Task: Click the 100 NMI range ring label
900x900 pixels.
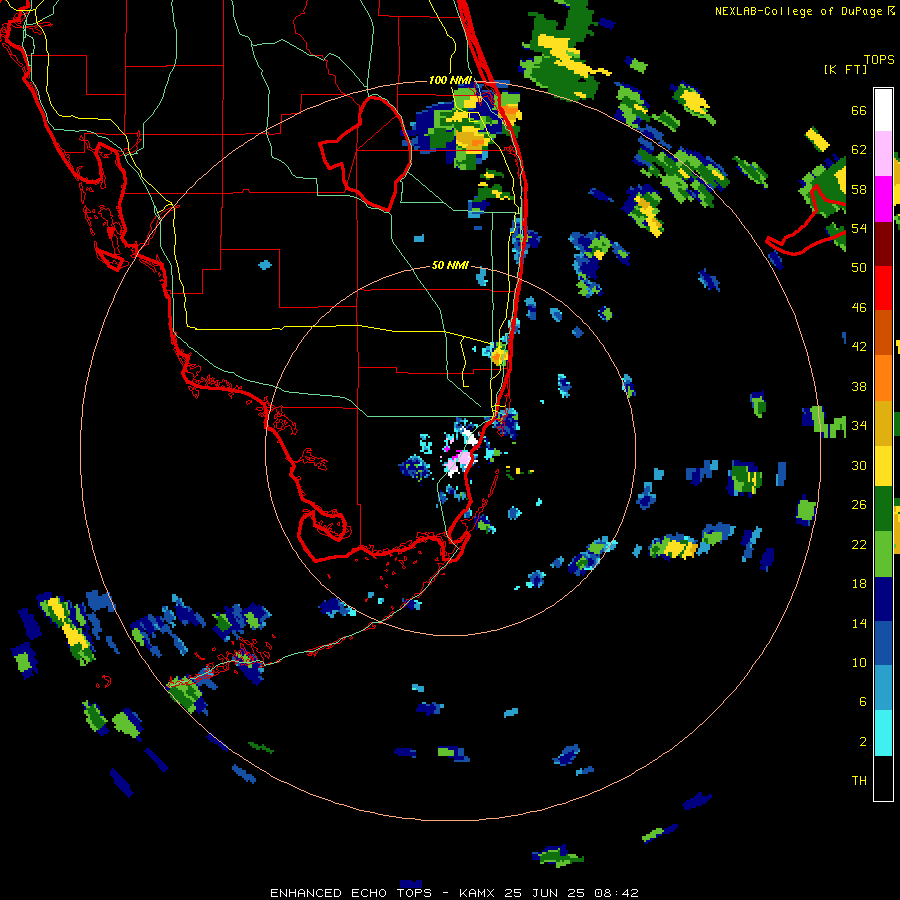Action: click(450, 80)
